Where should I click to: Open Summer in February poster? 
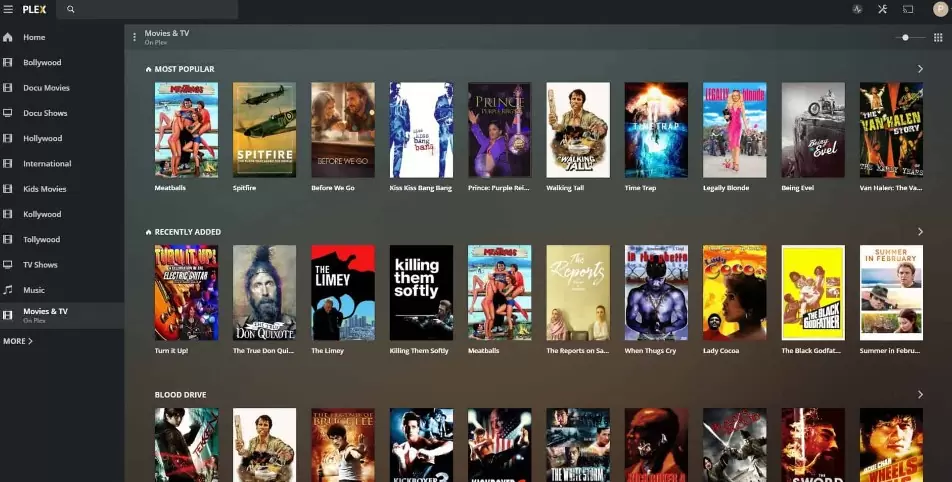tap(891, 293)
